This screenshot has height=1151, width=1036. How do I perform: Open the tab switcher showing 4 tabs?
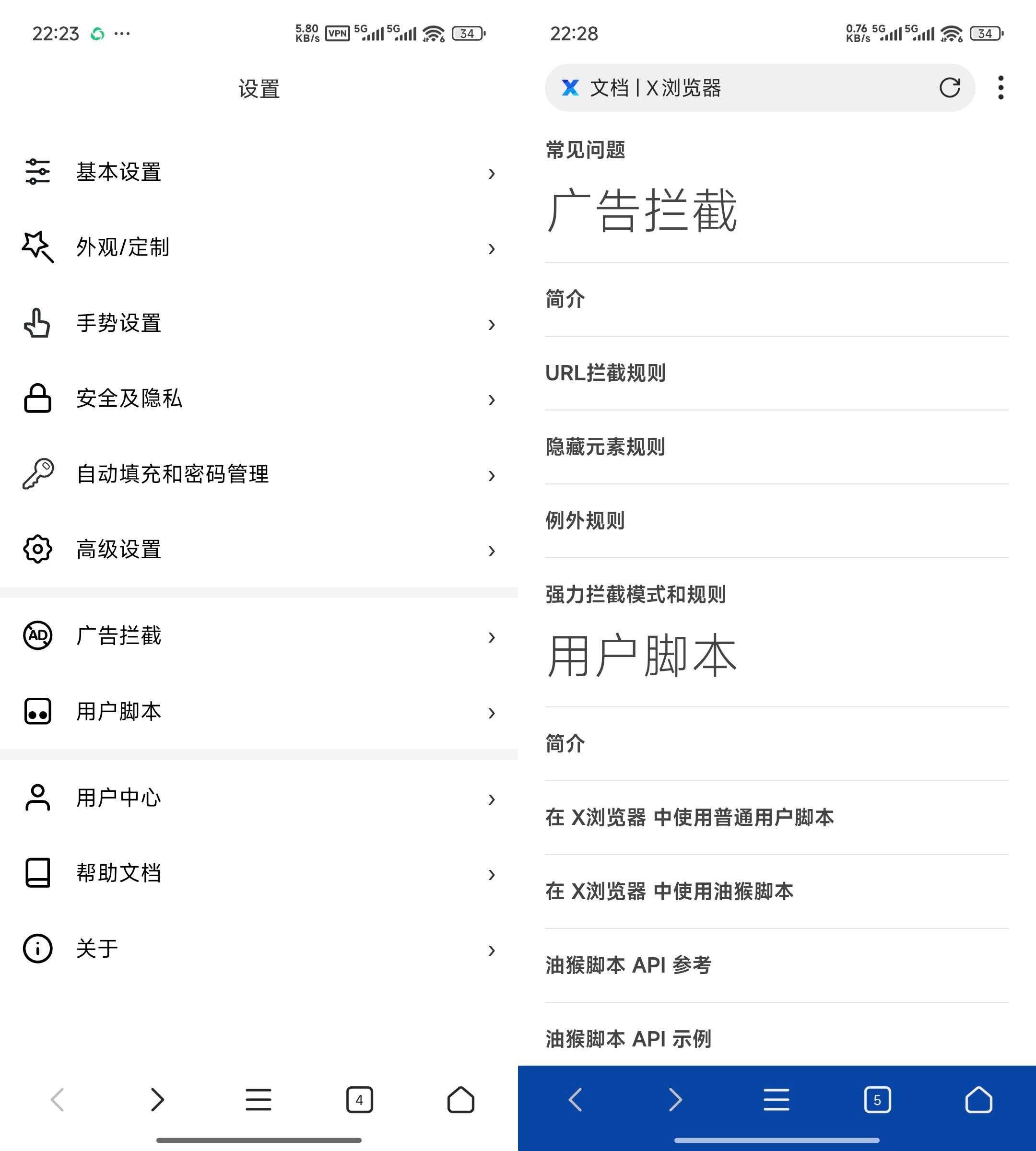(360, 1100)
